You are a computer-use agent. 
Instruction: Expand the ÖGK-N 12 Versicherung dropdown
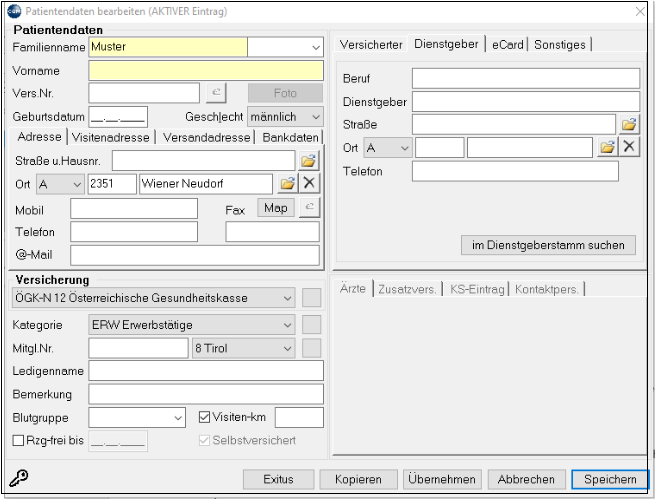[153, 298]
